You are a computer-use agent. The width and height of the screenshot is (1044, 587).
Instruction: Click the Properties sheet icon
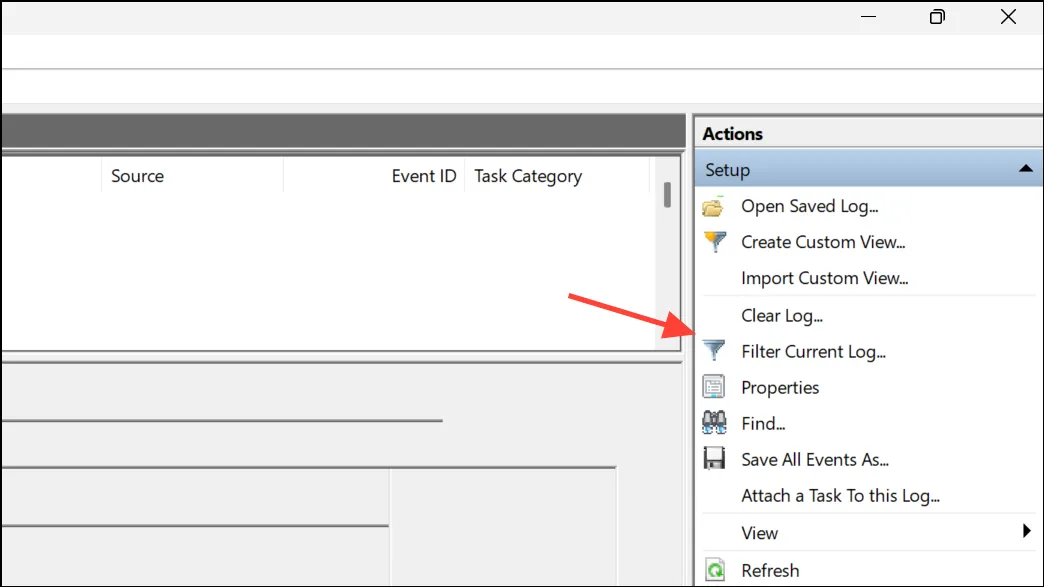pyautogui.click(x=714, y=387)
